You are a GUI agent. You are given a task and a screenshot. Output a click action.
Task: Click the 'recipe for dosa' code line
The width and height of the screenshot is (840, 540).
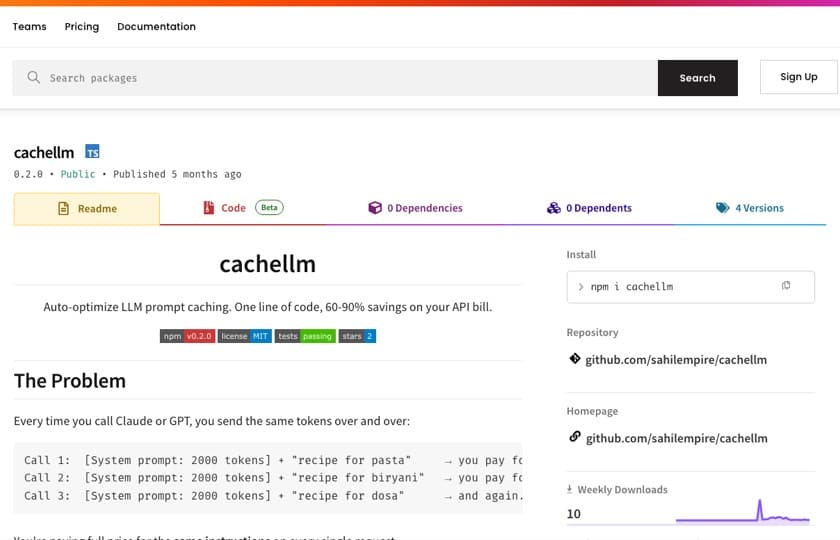pos(273,496)
